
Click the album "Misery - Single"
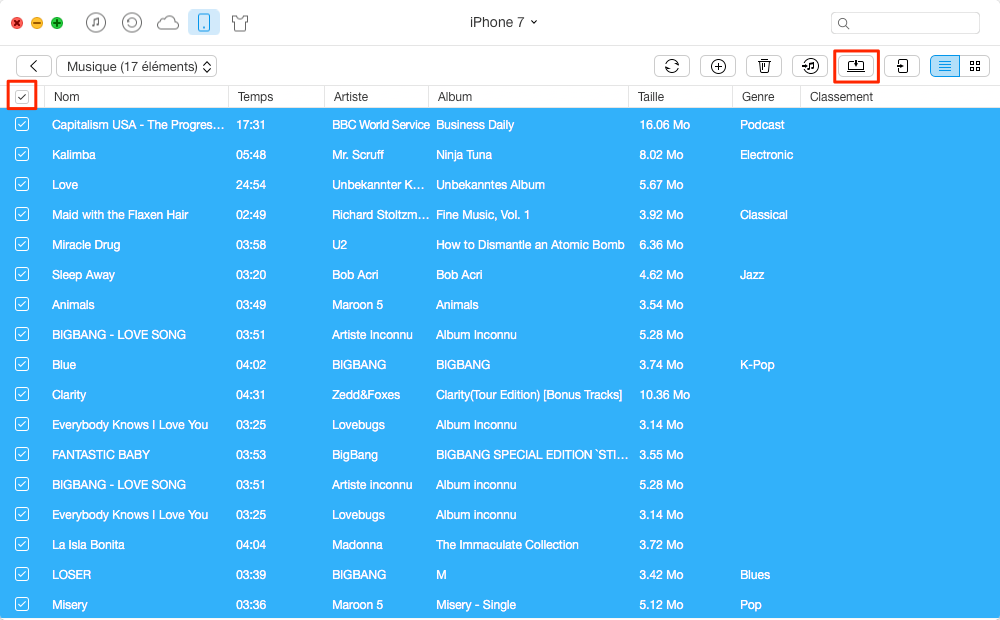coord(476,605)
